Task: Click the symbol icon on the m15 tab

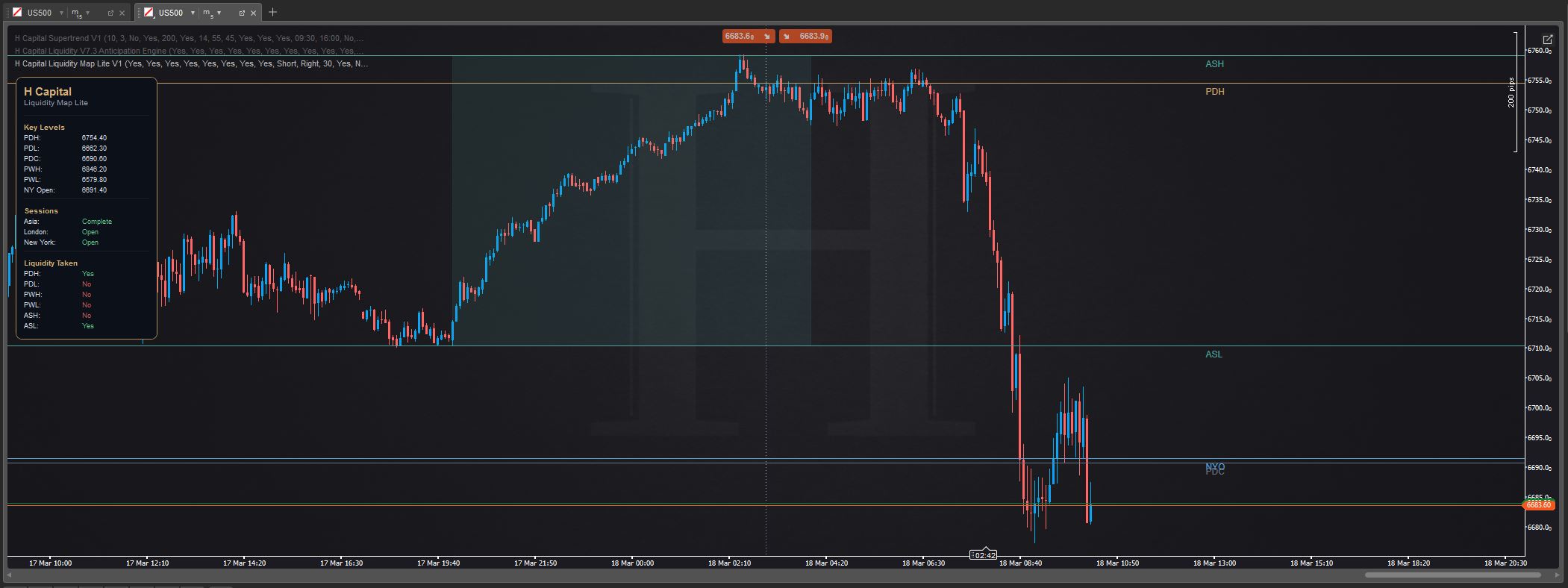Action: 17,13
